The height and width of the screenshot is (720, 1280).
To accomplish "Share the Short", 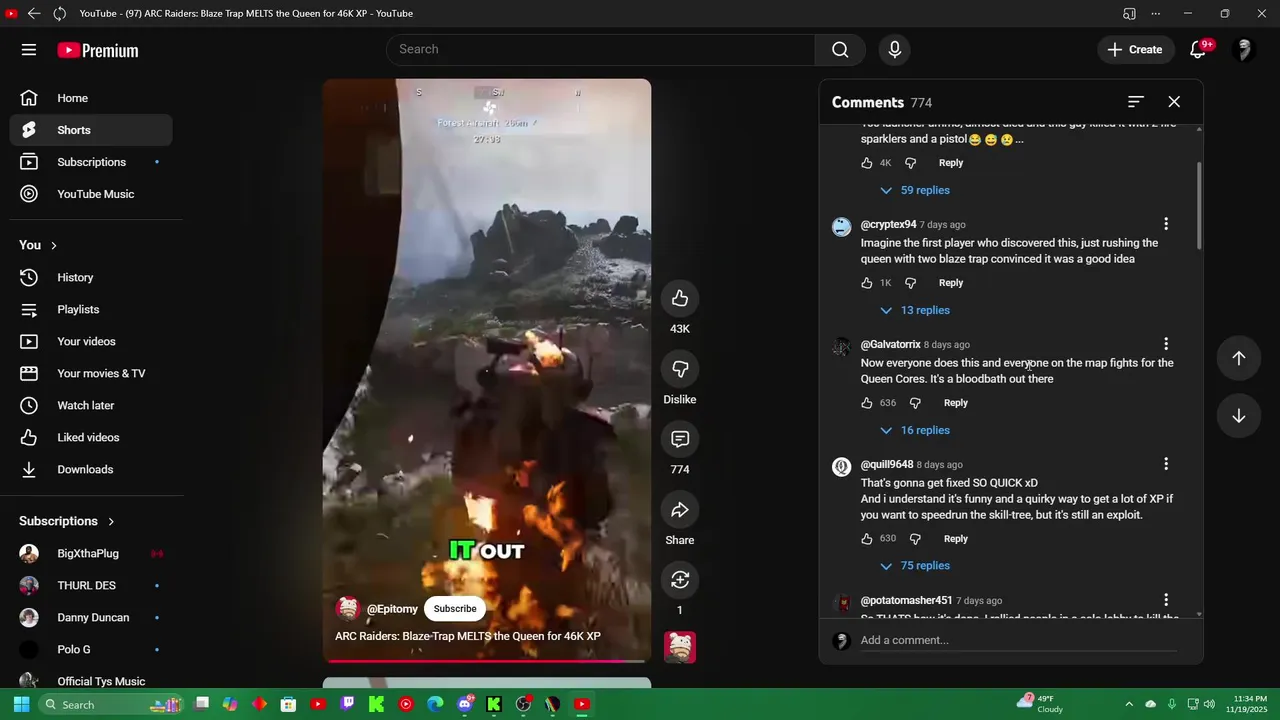I will (680, 510).
